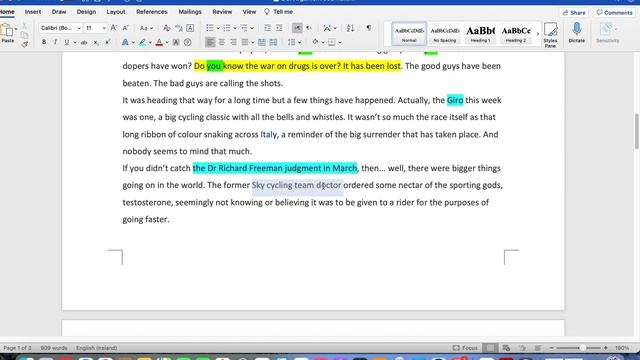
Task: Toggle align left paragraph
Action: 210,42
